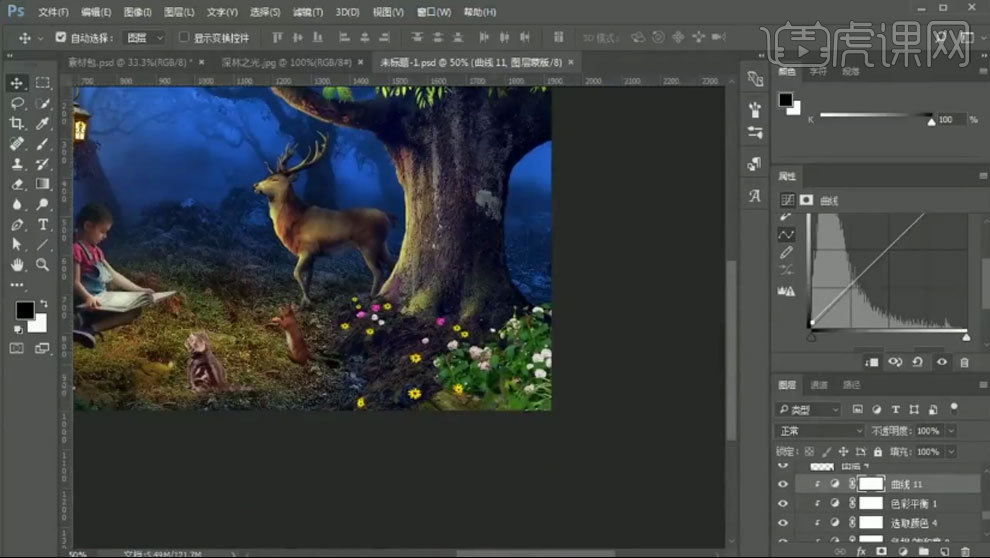
Task: Hide the 曲线 11 layer
Action: pos(783,484)
